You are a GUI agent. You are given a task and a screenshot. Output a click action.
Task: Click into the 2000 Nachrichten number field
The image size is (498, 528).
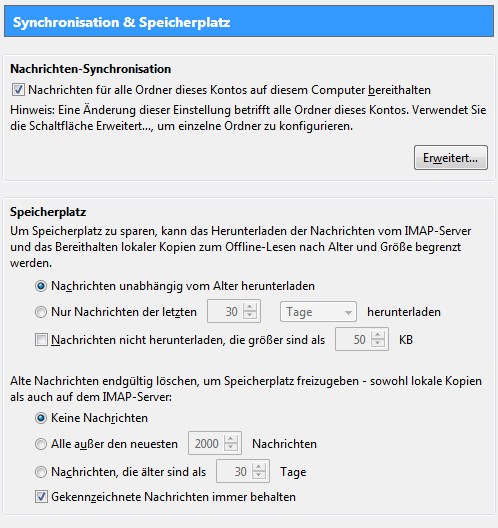[x=207, y=443]
